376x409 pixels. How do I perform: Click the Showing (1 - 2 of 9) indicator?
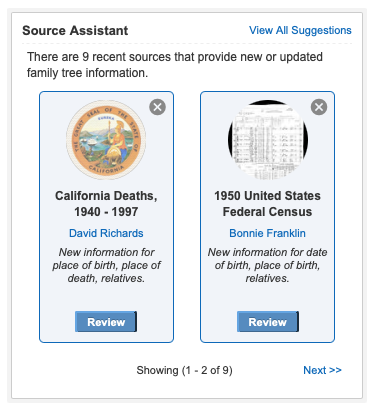[x=184, y=370]
